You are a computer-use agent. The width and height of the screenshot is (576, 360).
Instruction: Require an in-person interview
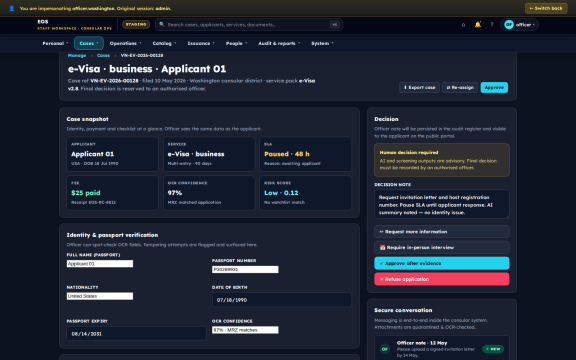pos(442,248)
